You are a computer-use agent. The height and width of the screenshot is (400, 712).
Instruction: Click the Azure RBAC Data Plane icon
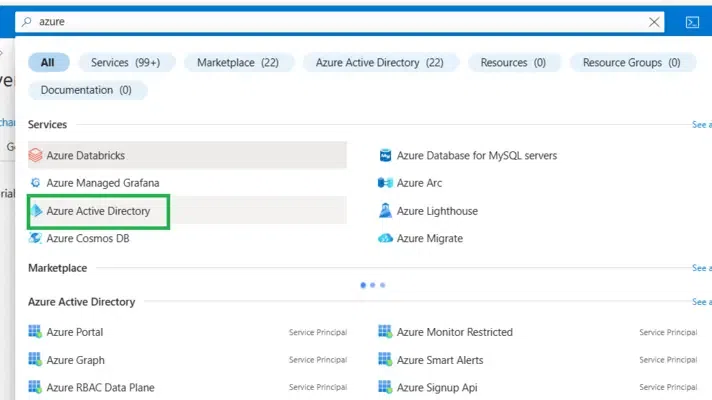coord(35,387)
